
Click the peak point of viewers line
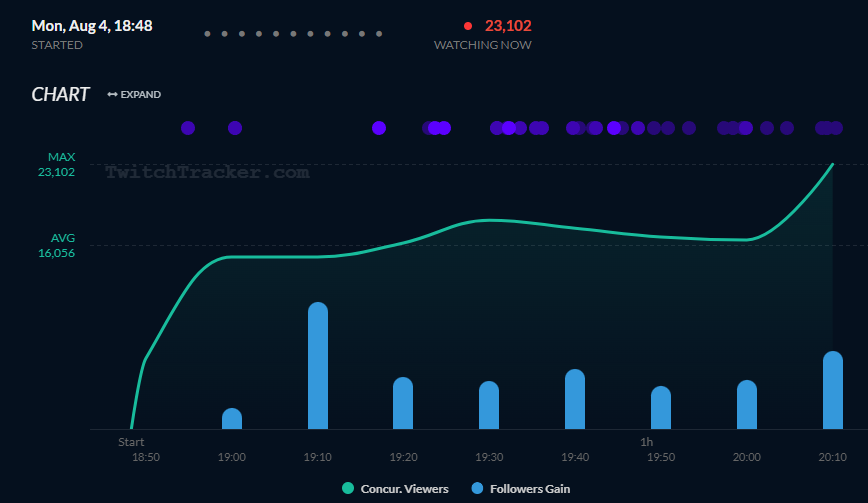[833, 164]
